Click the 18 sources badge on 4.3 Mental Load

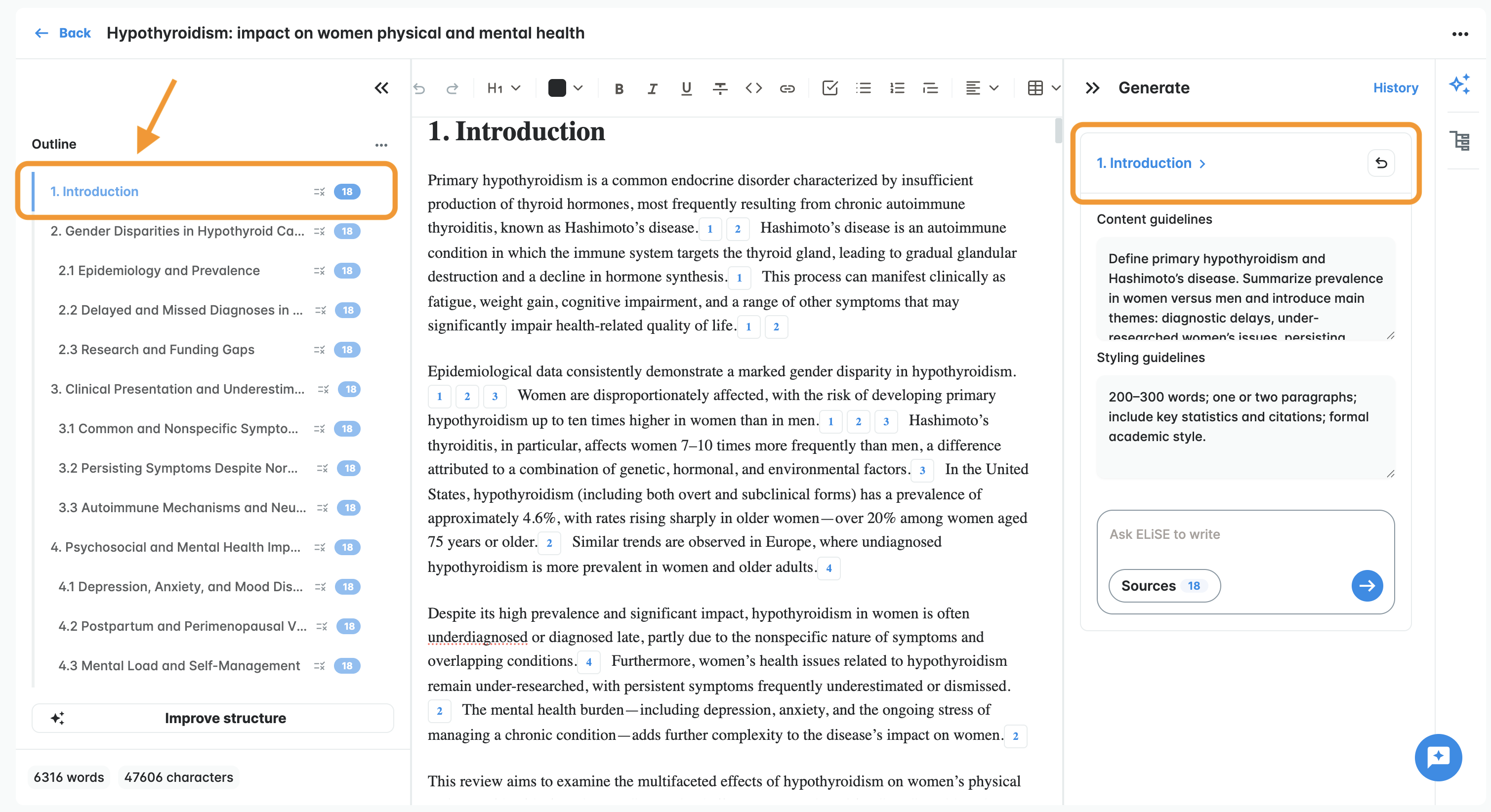point(347,666)
